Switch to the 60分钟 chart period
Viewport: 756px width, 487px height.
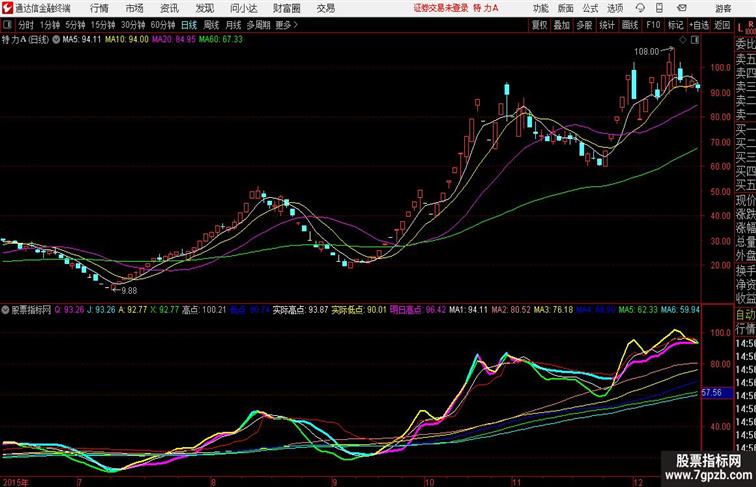(x=163, y=25)
